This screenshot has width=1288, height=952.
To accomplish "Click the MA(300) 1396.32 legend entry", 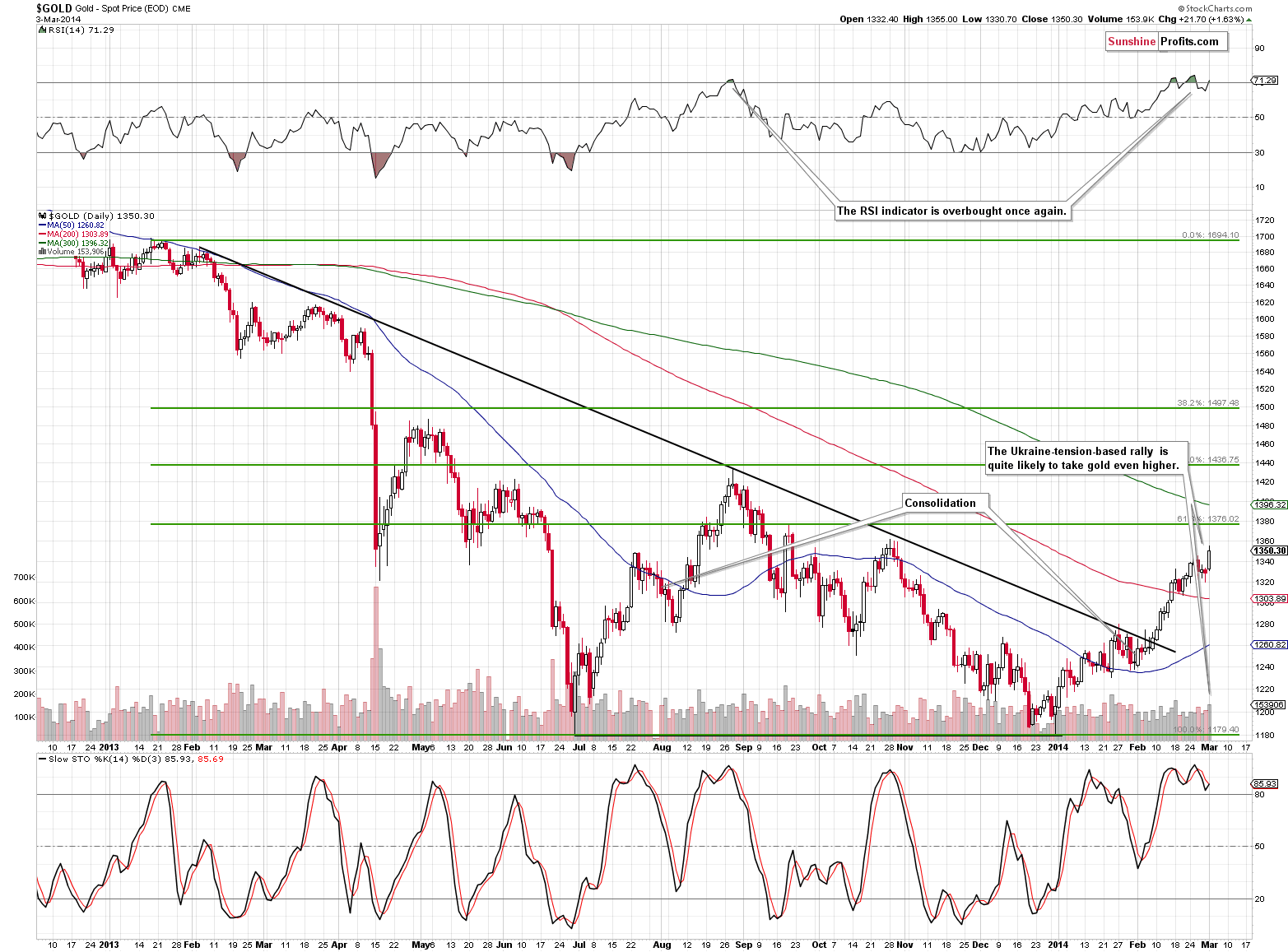I will point(78,244).
